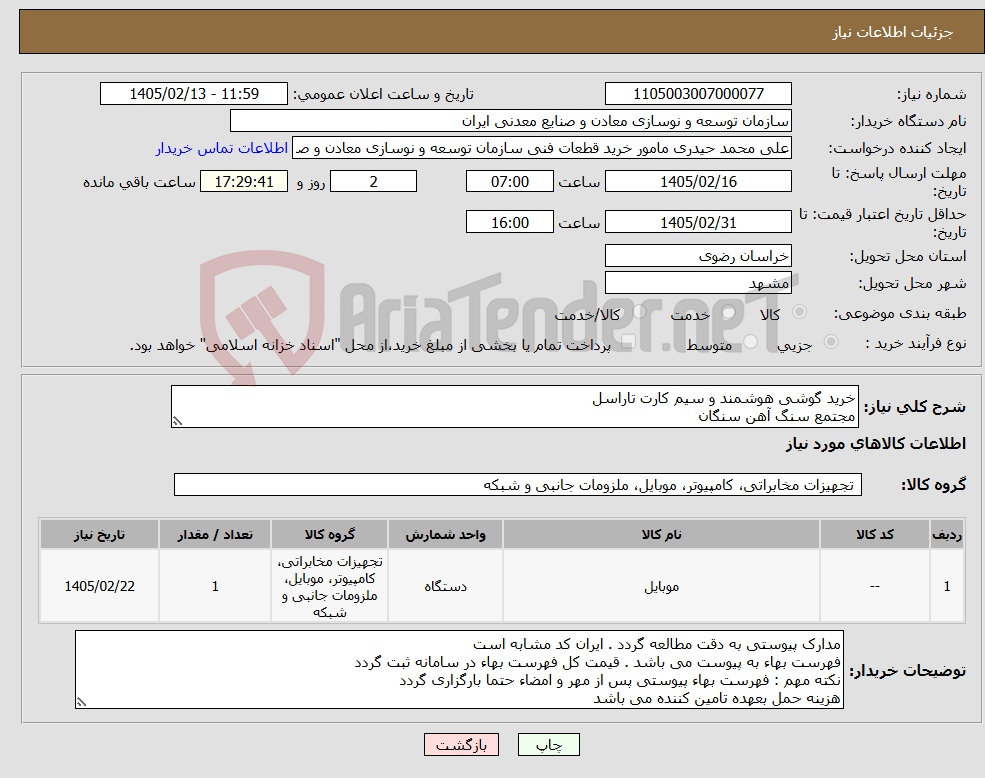Click the موبایل item name cell
This screenshot has height=778, width=985.
click(x=661, y=586)
